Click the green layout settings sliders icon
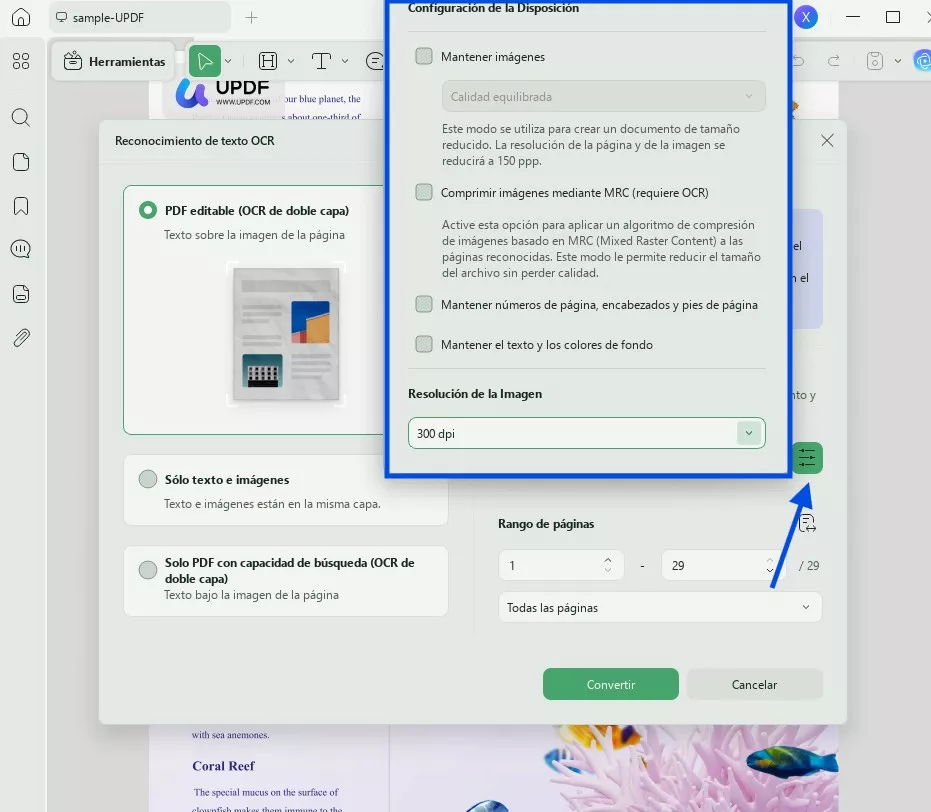 coord(807,458)
